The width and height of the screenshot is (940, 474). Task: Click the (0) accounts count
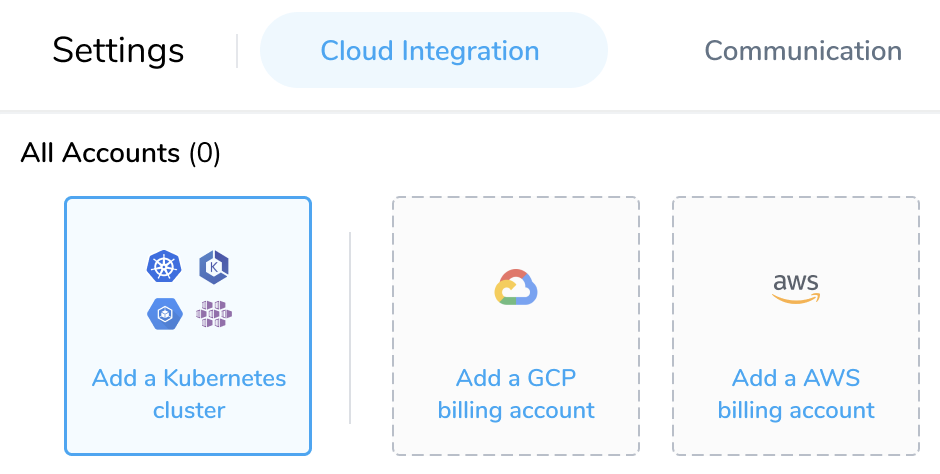(x=205, y=153)
